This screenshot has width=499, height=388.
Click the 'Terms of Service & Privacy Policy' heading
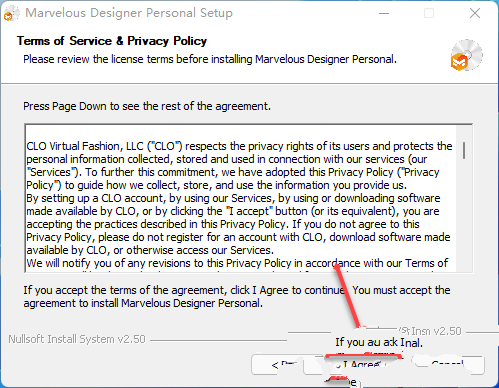(112, 41)
